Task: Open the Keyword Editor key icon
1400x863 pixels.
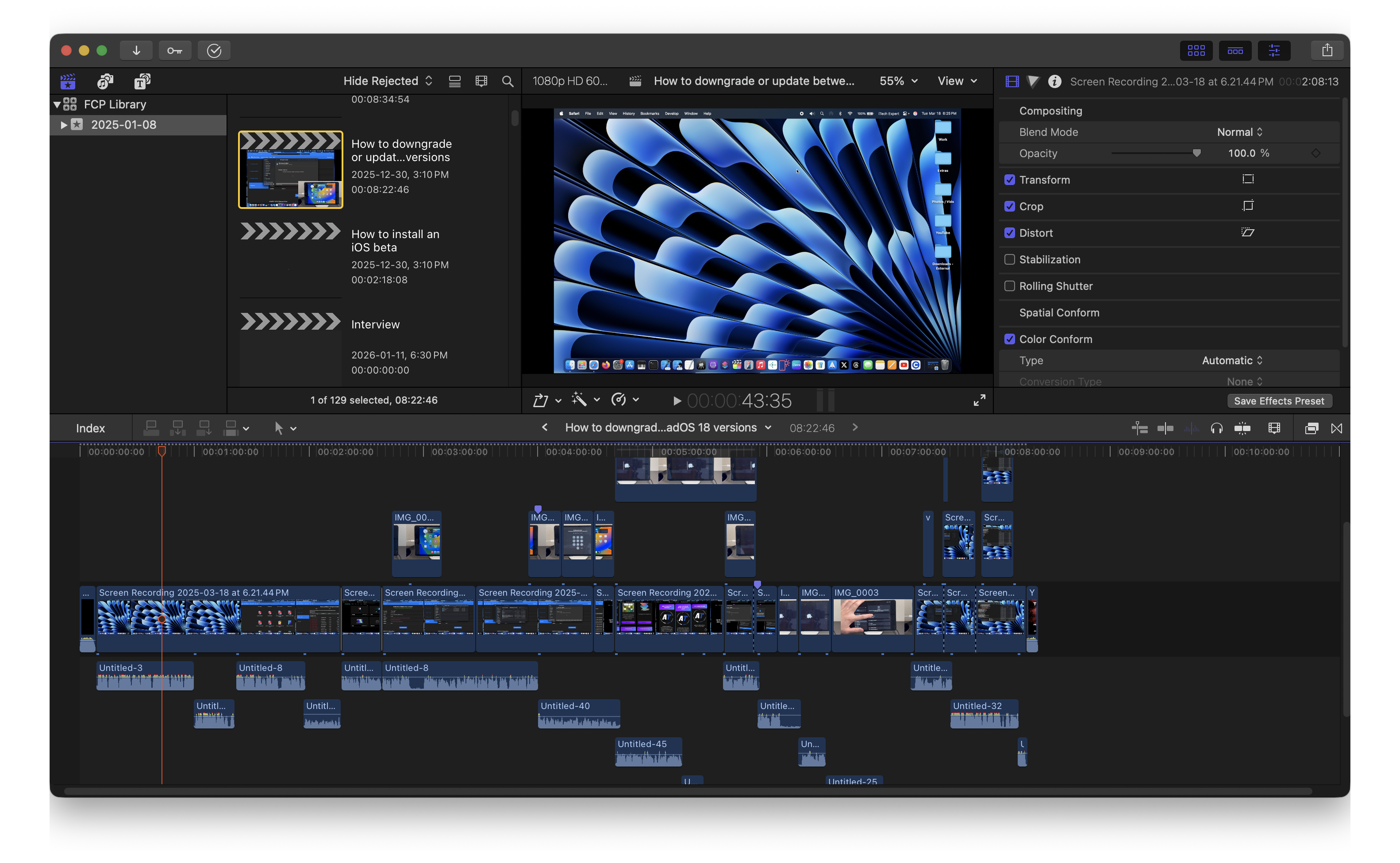Action: click(175, 50)
